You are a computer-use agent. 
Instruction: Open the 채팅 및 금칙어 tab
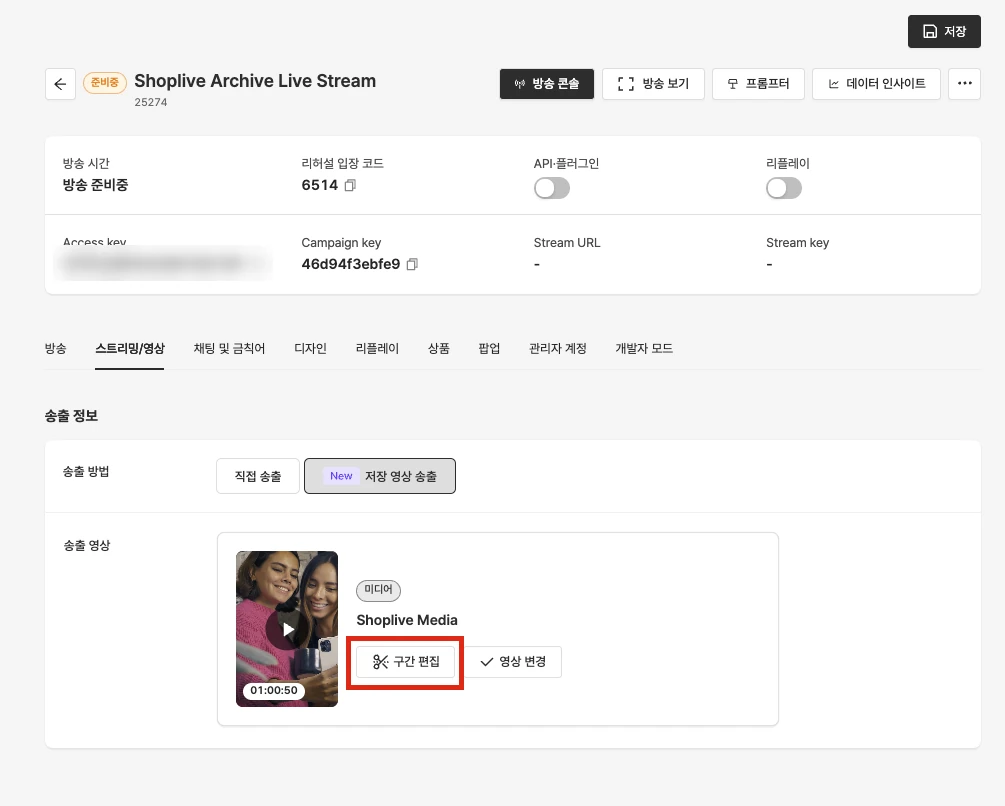pos(229,349)
